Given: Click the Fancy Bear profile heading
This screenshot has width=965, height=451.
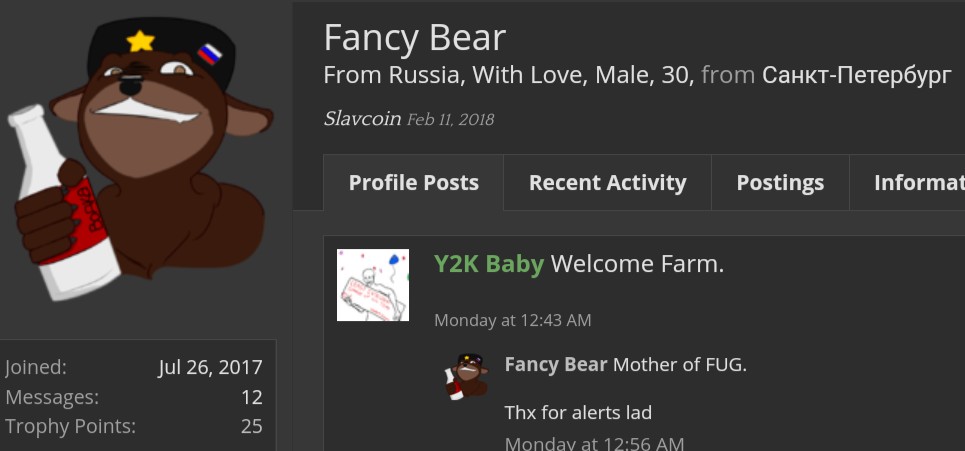Looking at the screenshot, I should [x=414, y=38].
